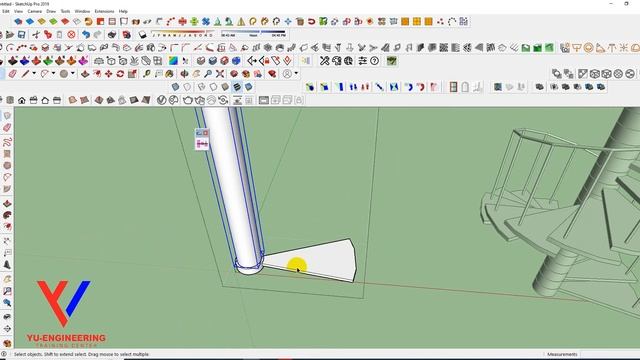
Task: Click the blue Undo arrow
Action: point(86,35)
